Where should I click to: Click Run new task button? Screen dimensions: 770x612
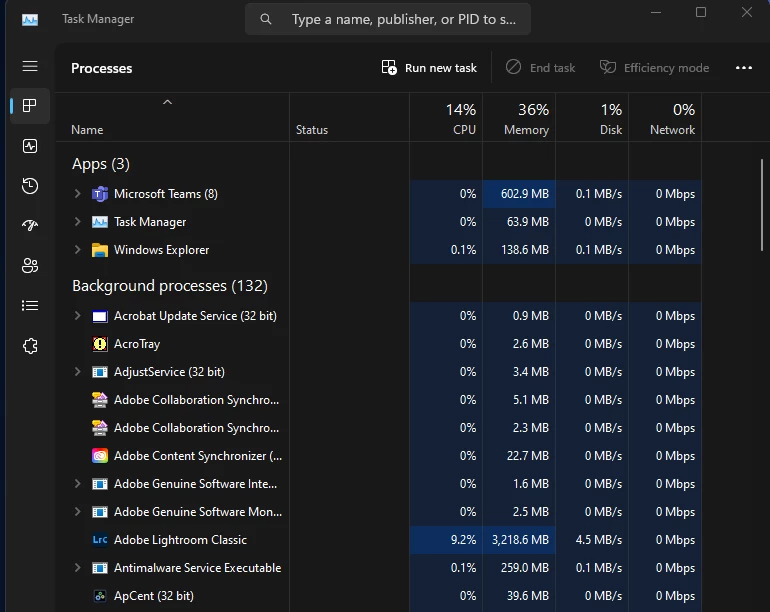point(429,68)
